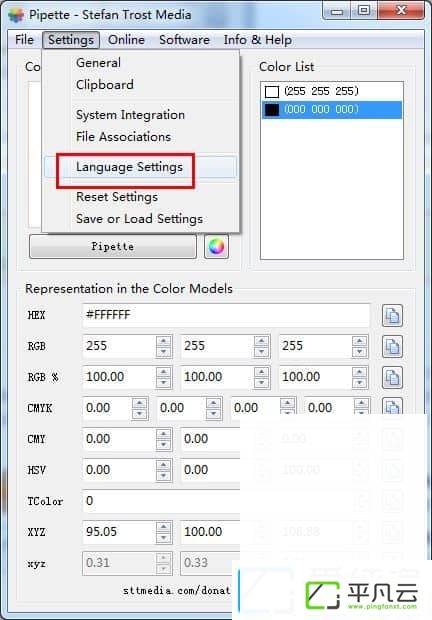Viewport: 432px width, 620px height.
Task: Open the General settings menu entry
Action: tap(98, 63)
